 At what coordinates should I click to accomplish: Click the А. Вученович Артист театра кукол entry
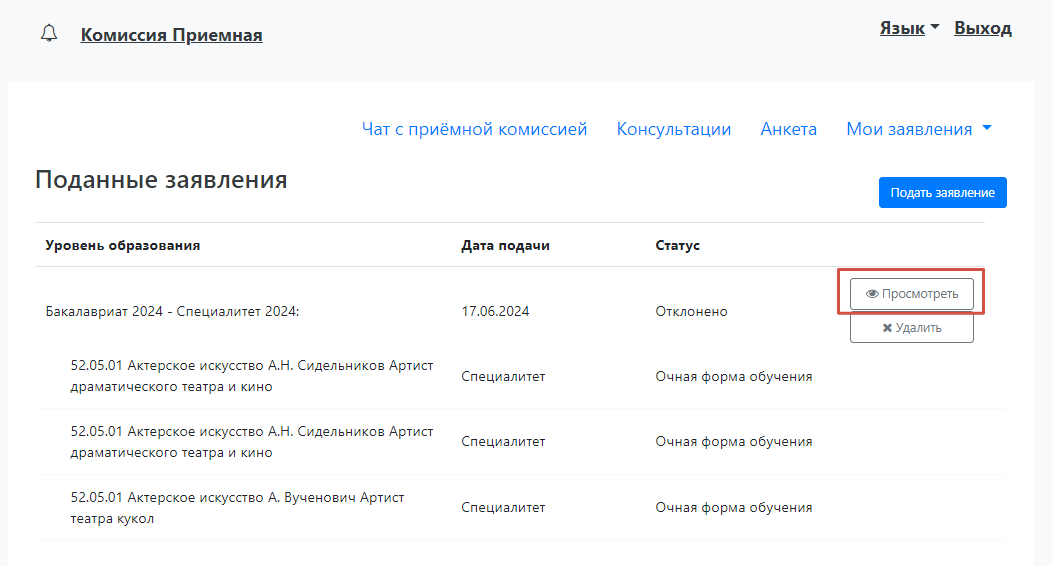(x=238, y=508)
